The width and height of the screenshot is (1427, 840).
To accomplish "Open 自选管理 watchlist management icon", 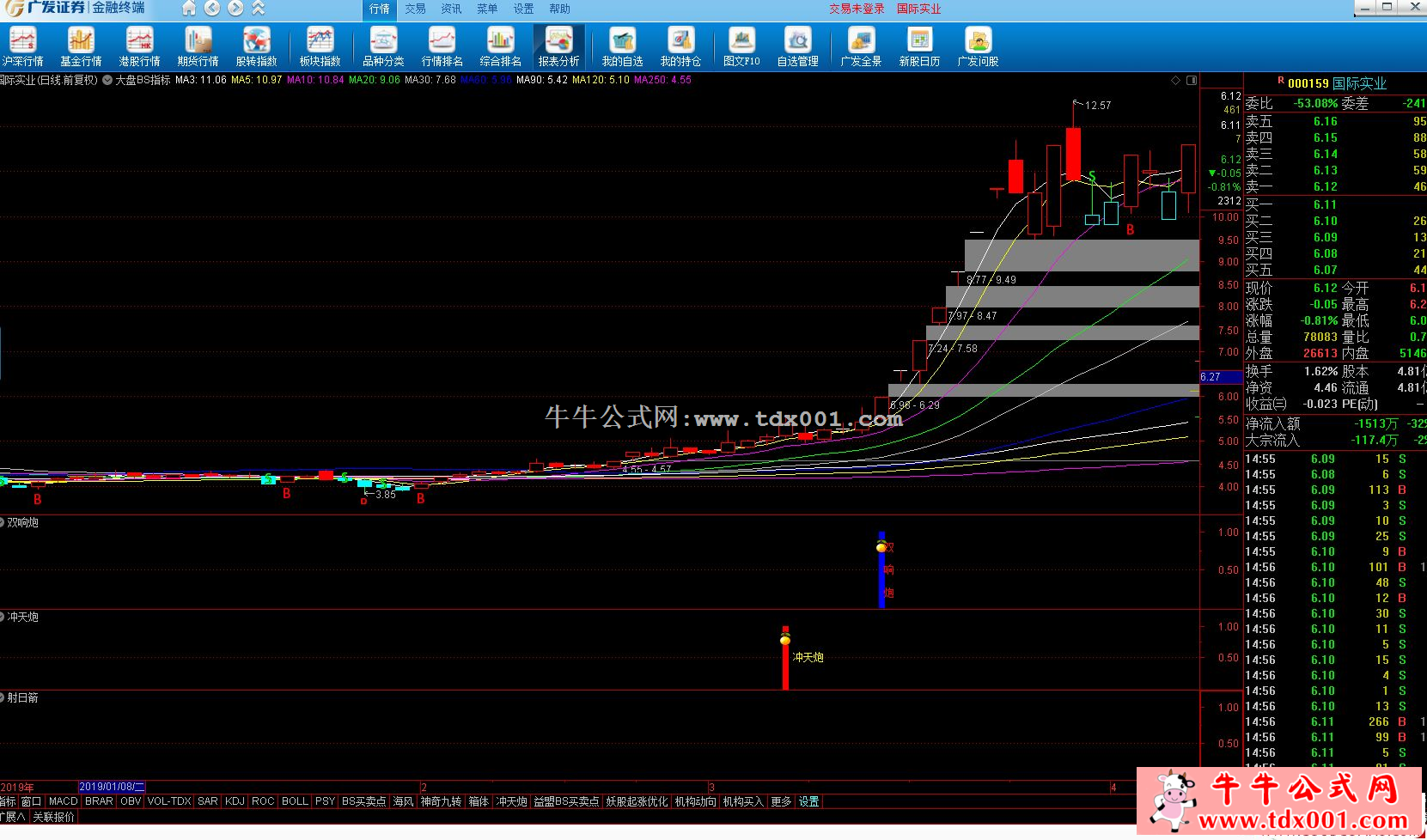I will click(x=797, y=47).
